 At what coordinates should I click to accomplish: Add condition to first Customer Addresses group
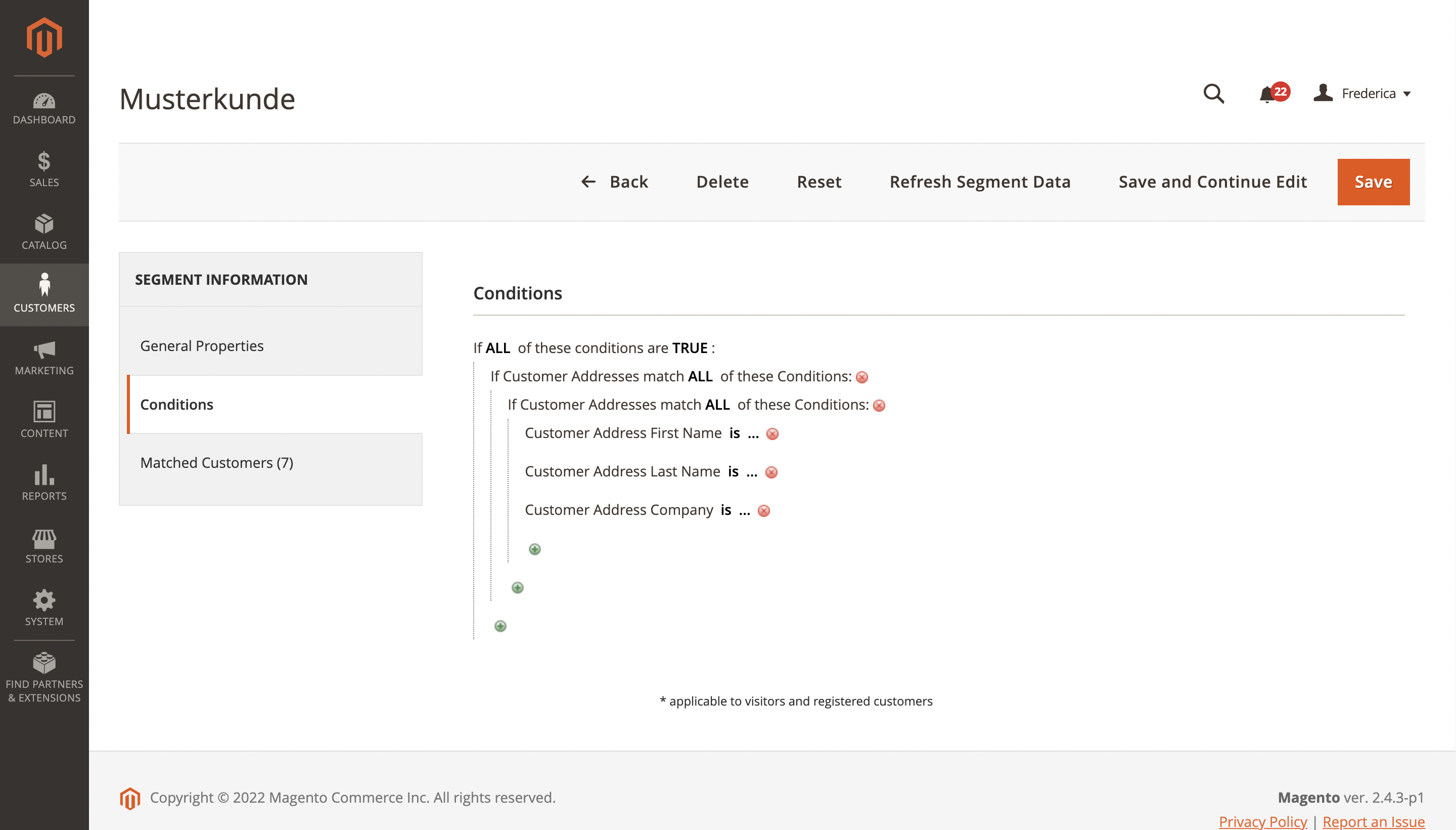517,588
